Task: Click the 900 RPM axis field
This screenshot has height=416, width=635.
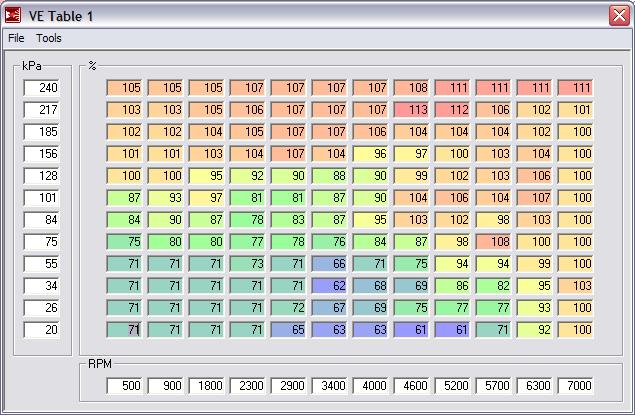Action: [165, 386]
